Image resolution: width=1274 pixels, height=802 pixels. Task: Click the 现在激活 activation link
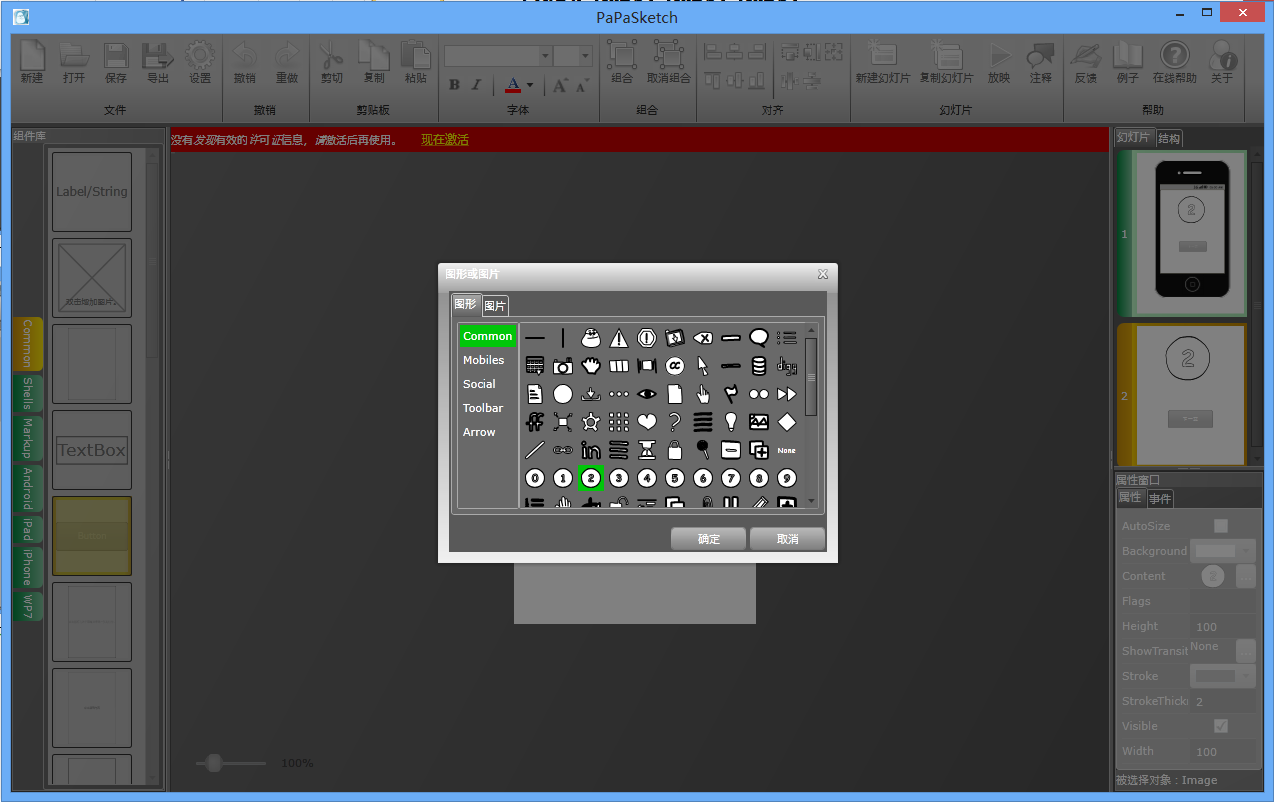click(445, 140)
